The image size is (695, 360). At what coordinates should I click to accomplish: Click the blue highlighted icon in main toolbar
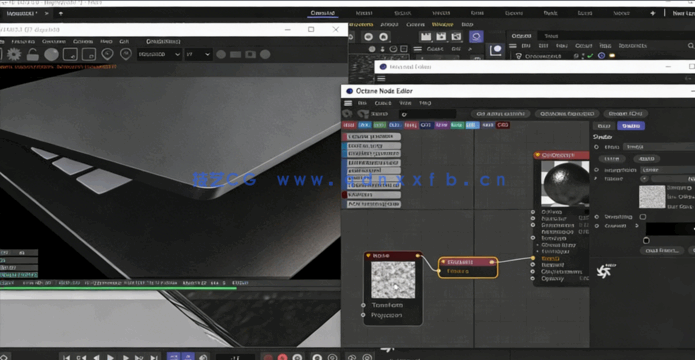[x=476, y=36]
